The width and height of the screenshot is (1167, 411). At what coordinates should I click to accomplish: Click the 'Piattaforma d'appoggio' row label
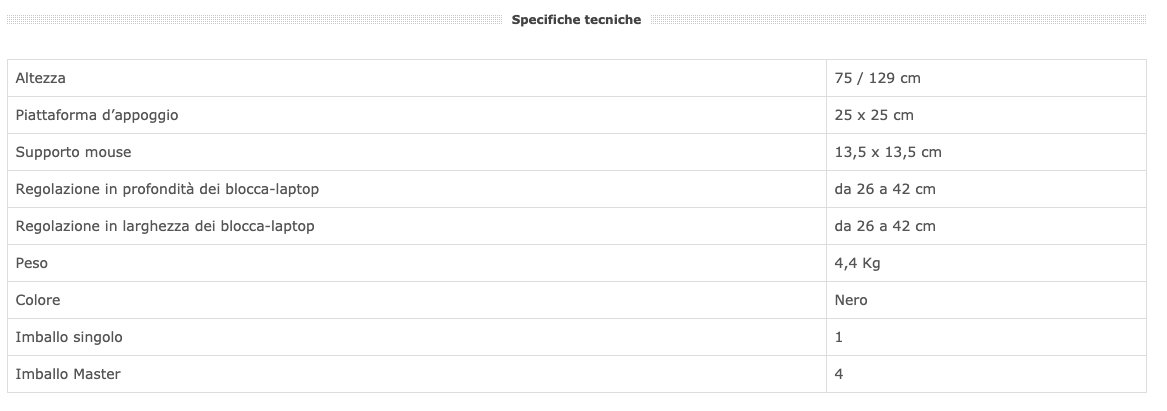pos(97,115)
